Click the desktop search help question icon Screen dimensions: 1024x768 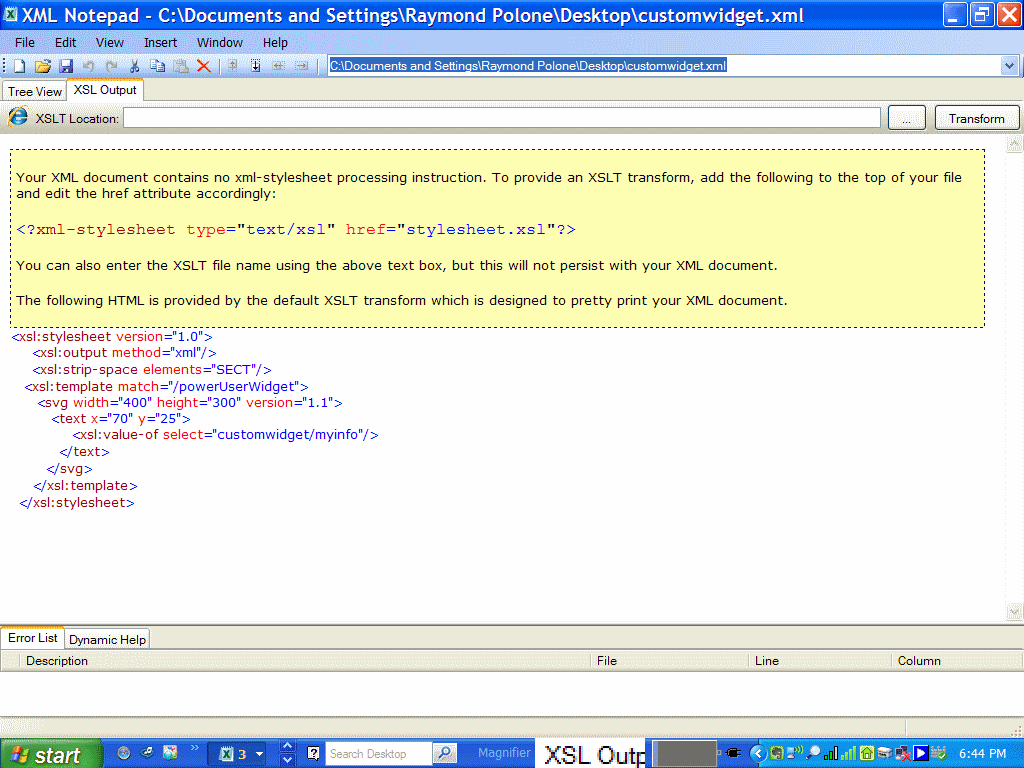coord(313,754)
